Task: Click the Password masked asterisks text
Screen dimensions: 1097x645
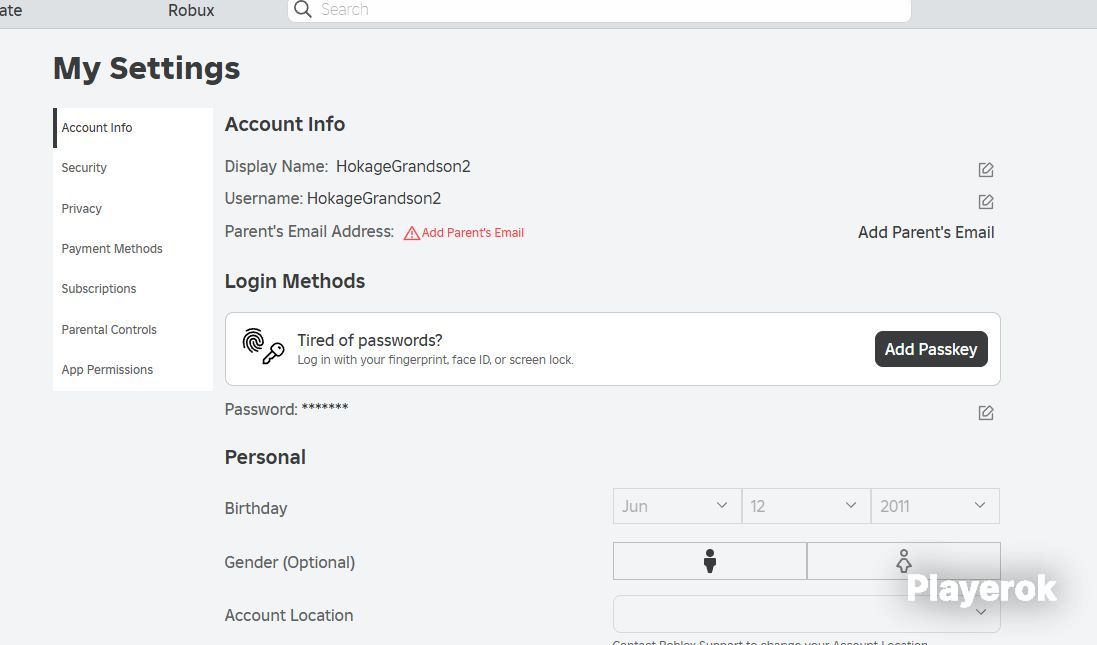Action: [325, 408]
